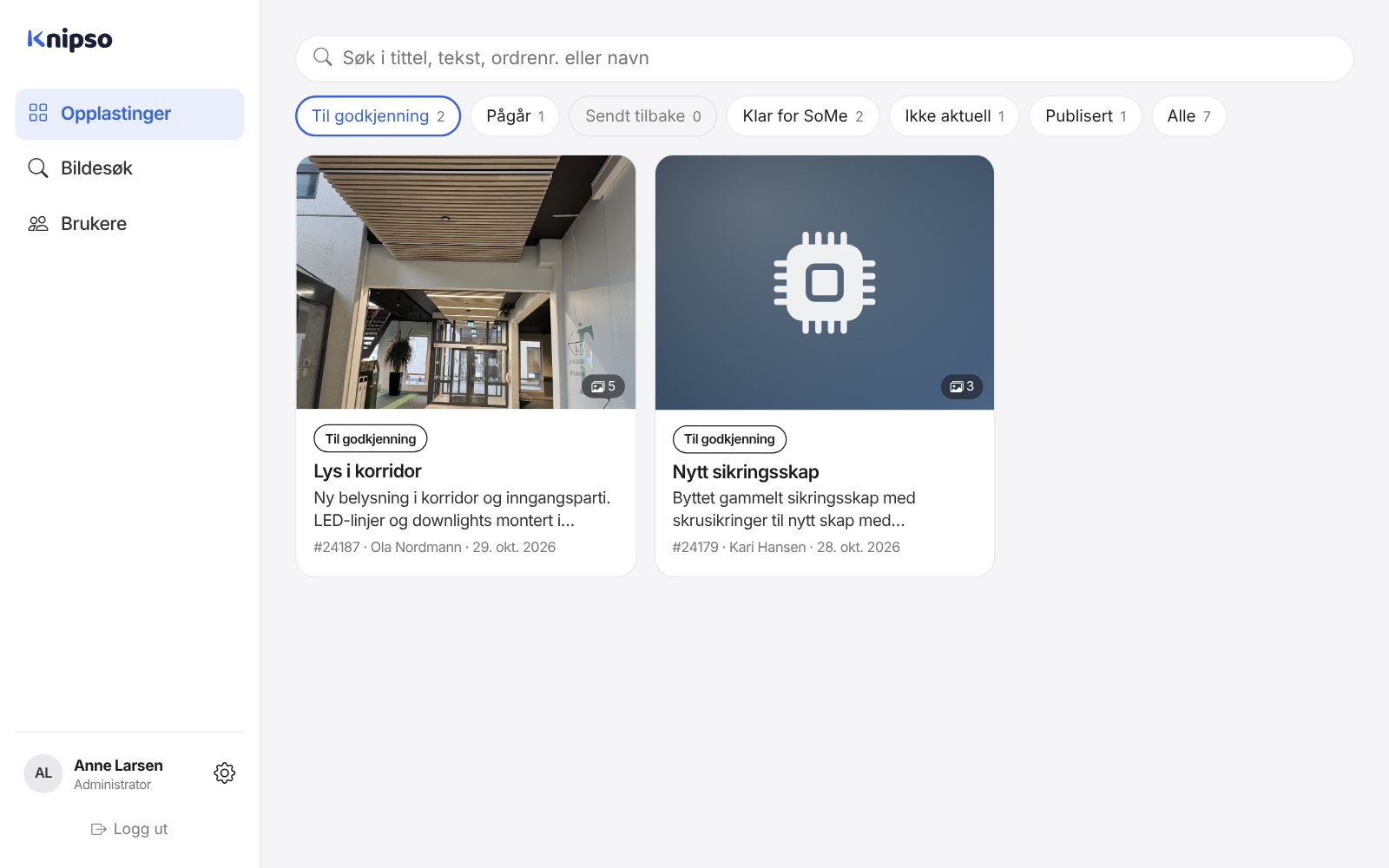1389x868 pixels.
Task: Click the AL avatar circle
Action: [43, 773]
